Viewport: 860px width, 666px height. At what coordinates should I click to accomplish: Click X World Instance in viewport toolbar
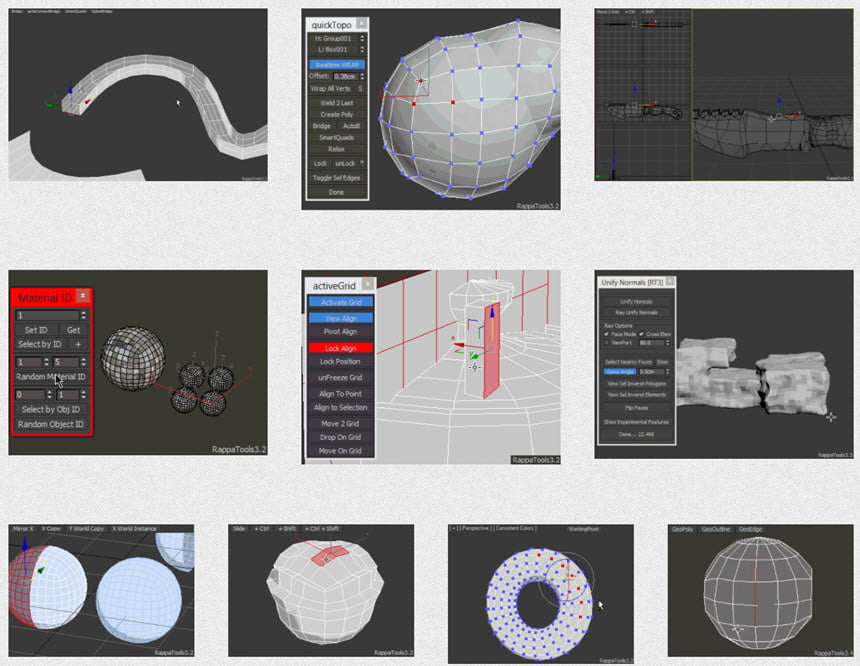[x=134, y=529]
